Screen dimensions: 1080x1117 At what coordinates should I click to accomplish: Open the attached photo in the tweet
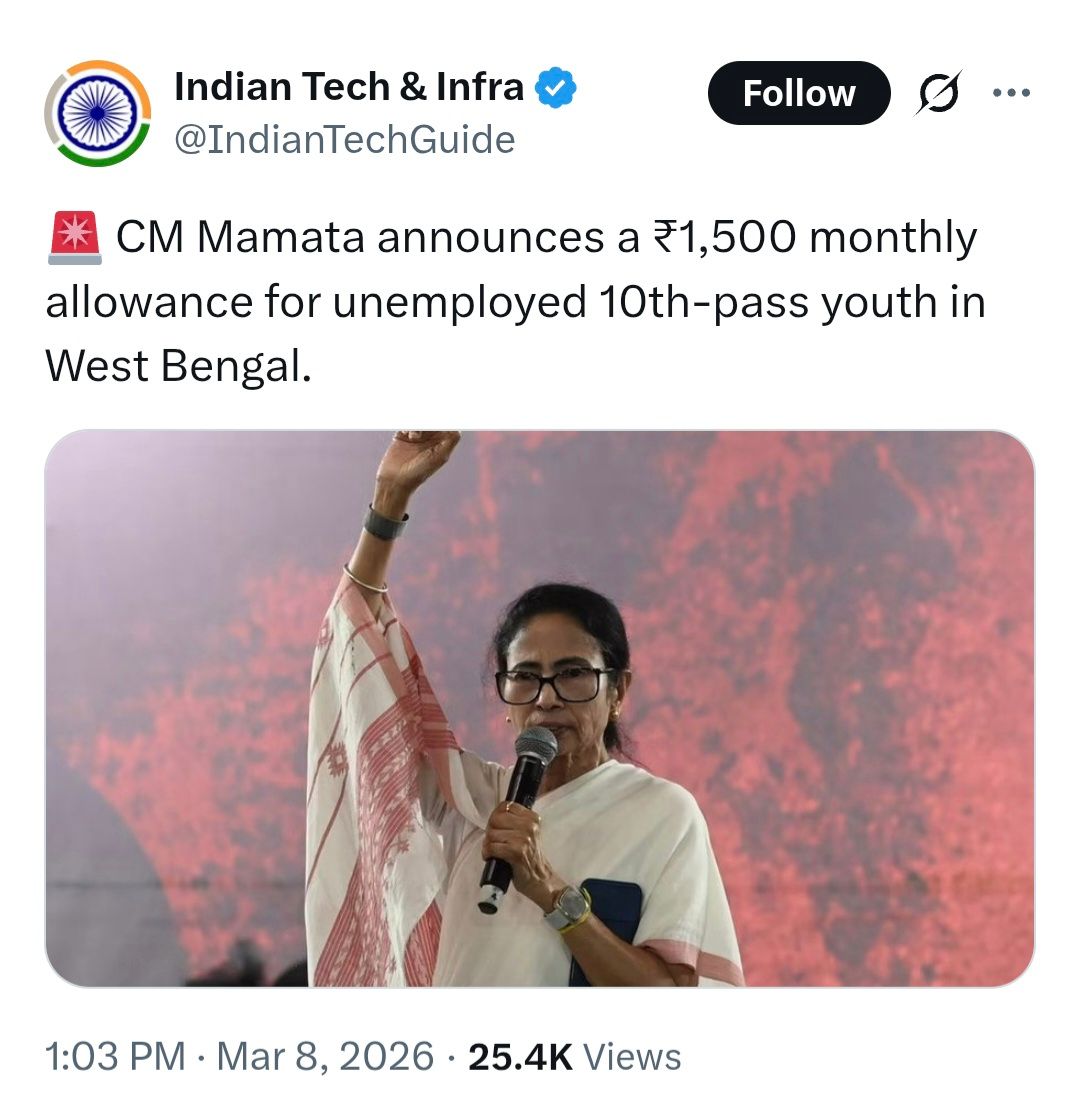coord(540,708)
